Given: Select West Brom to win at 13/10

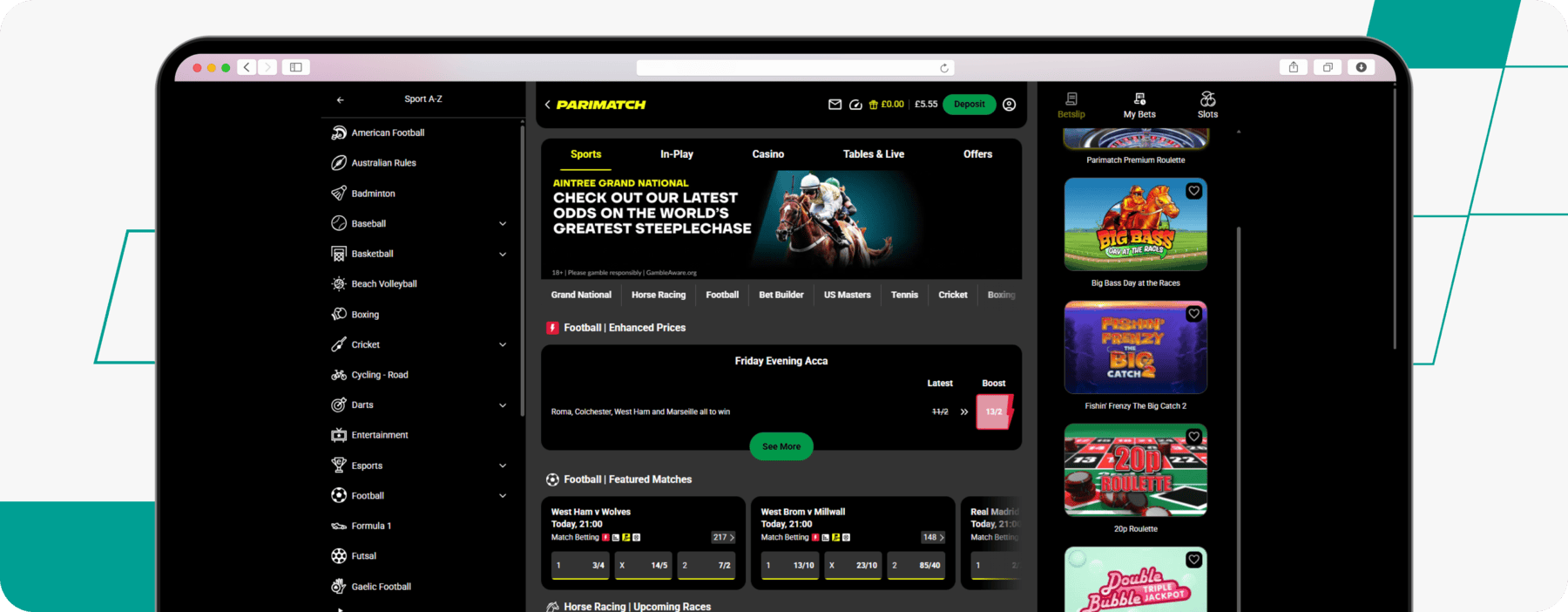Looking at the screenshot, I should coord(789,566).
